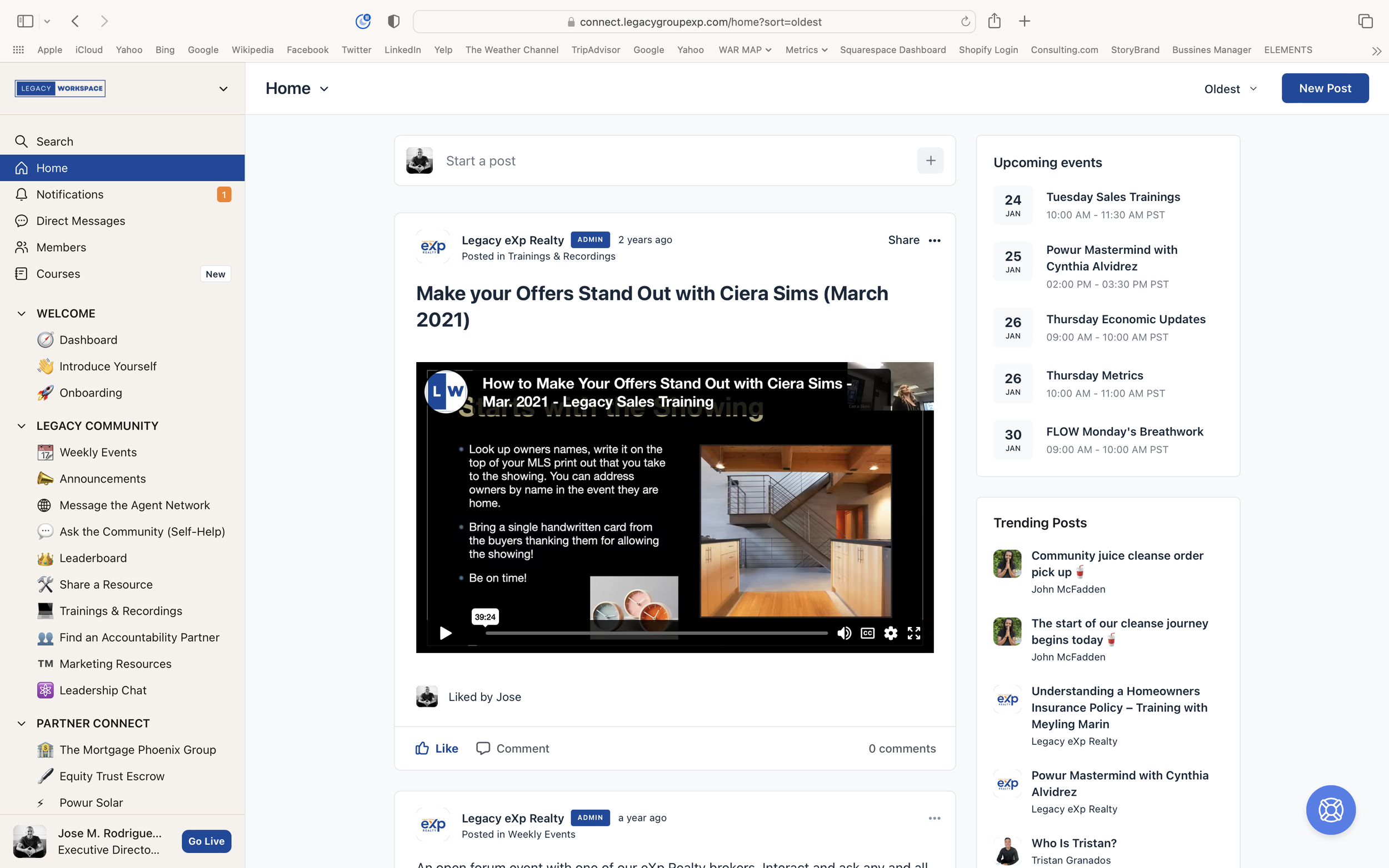
Task: Open the help lifebuoy widget
Action: coord(1331,810)
